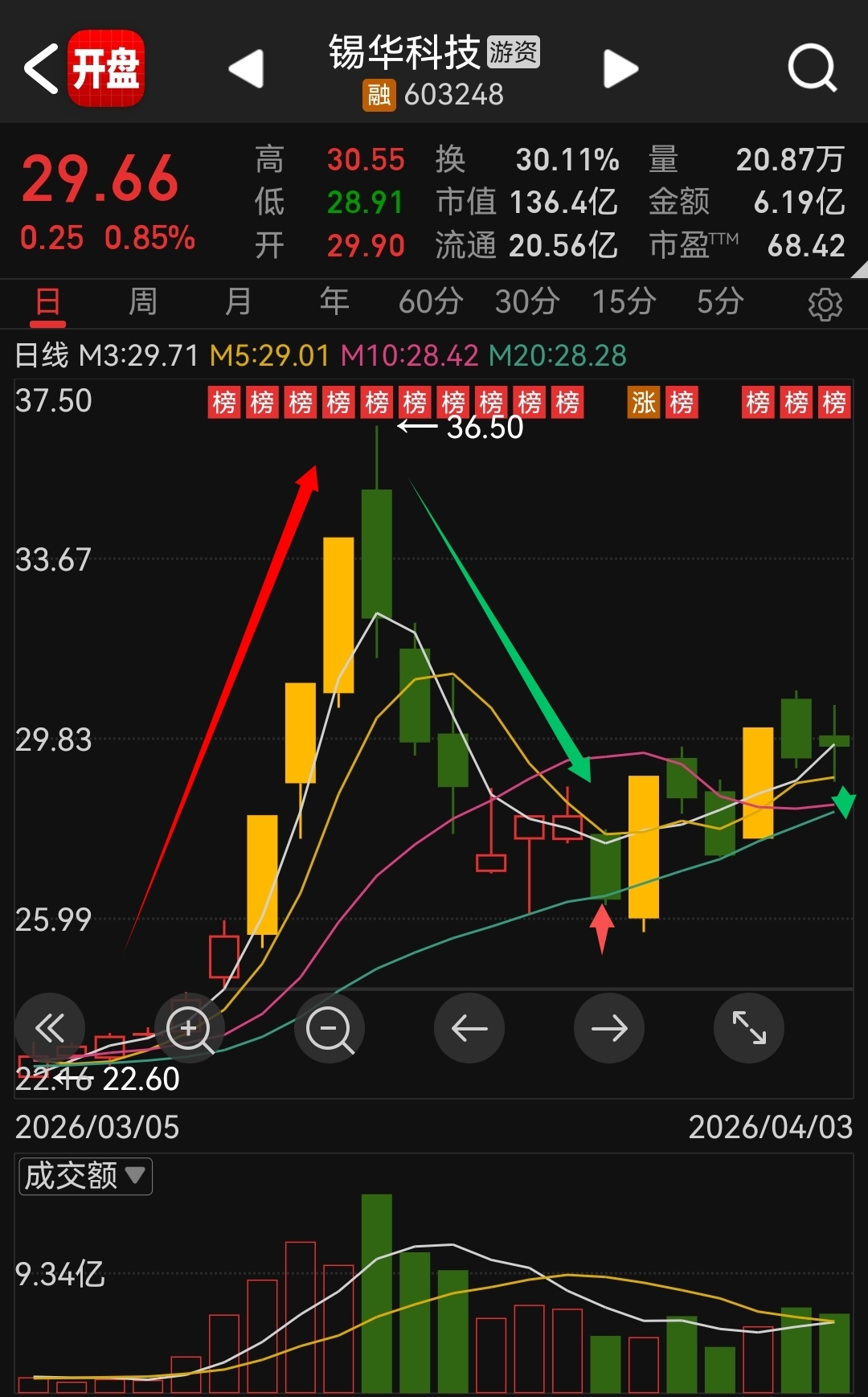This screenshot has height=1397, width=868.
Task: Tap the tallest green volume bar
Action: coord(377,1293)
